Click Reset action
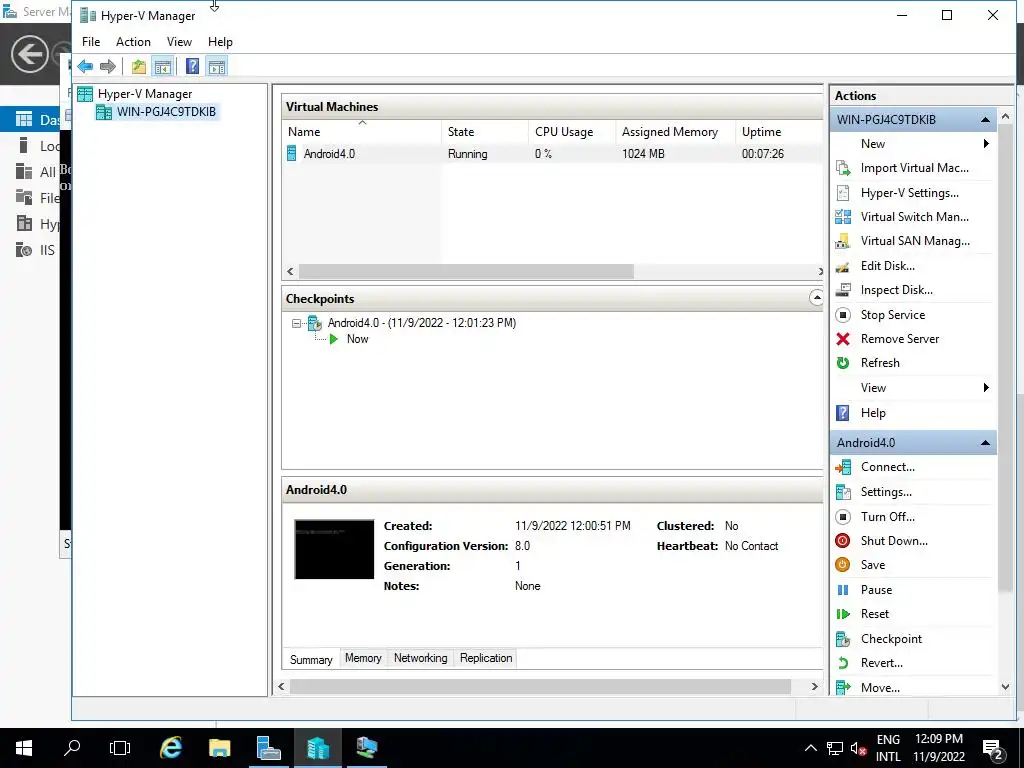This screenshot has height=768, width=1024. point(874,614)
